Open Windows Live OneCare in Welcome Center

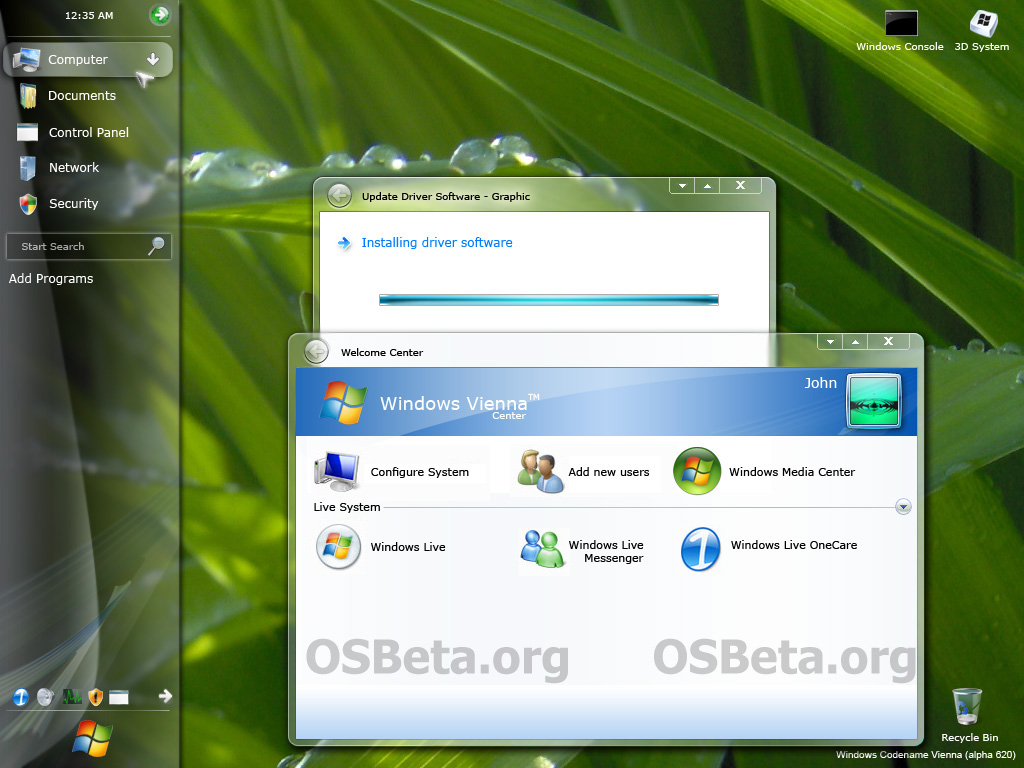(700, 549)
